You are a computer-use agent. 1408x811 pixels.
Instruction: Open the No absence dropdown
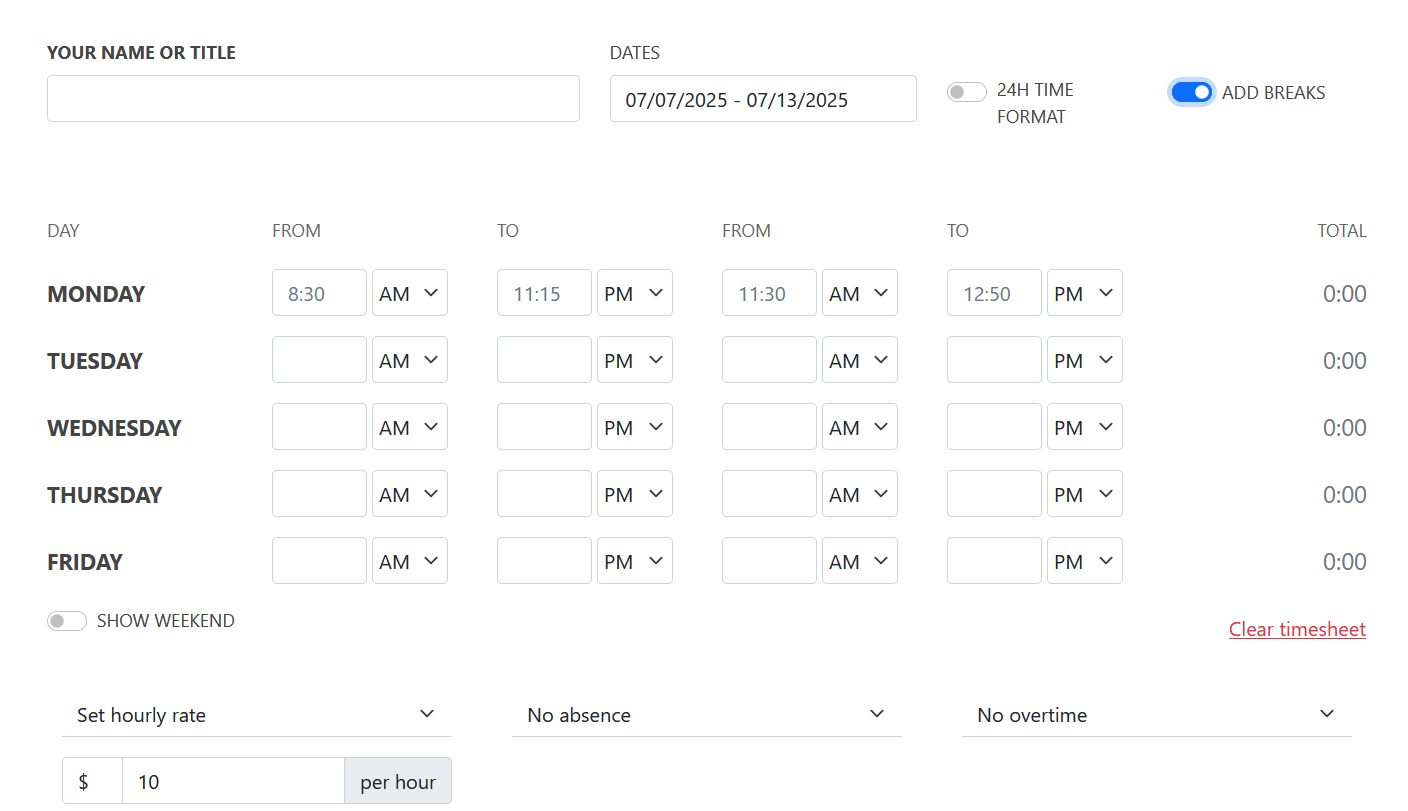pos(705,714)
